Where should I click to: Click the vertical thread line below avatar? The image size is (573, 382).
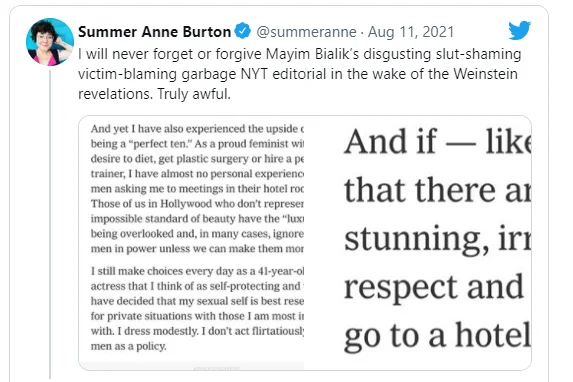tap(50, 224)
